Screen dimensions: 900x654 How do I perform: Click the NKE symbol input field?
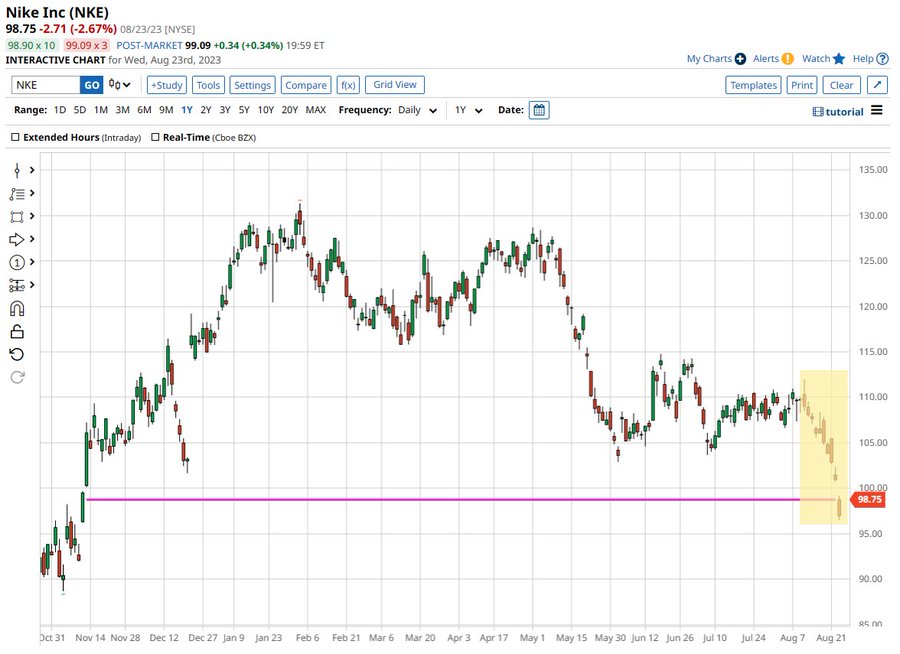pos(46,85)
